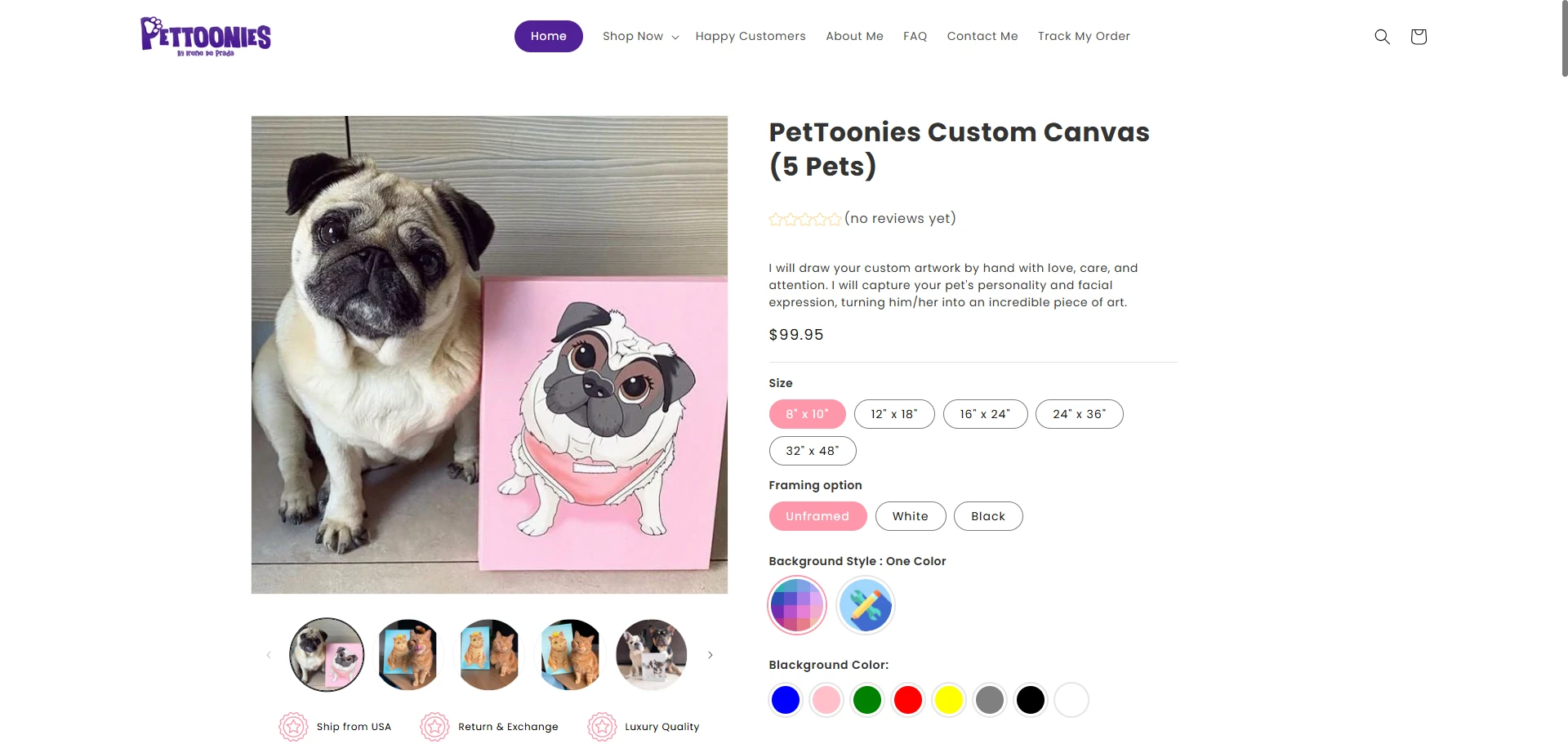Switch to the Home menu item
The image size is (1568, 744).
point(548,36)
